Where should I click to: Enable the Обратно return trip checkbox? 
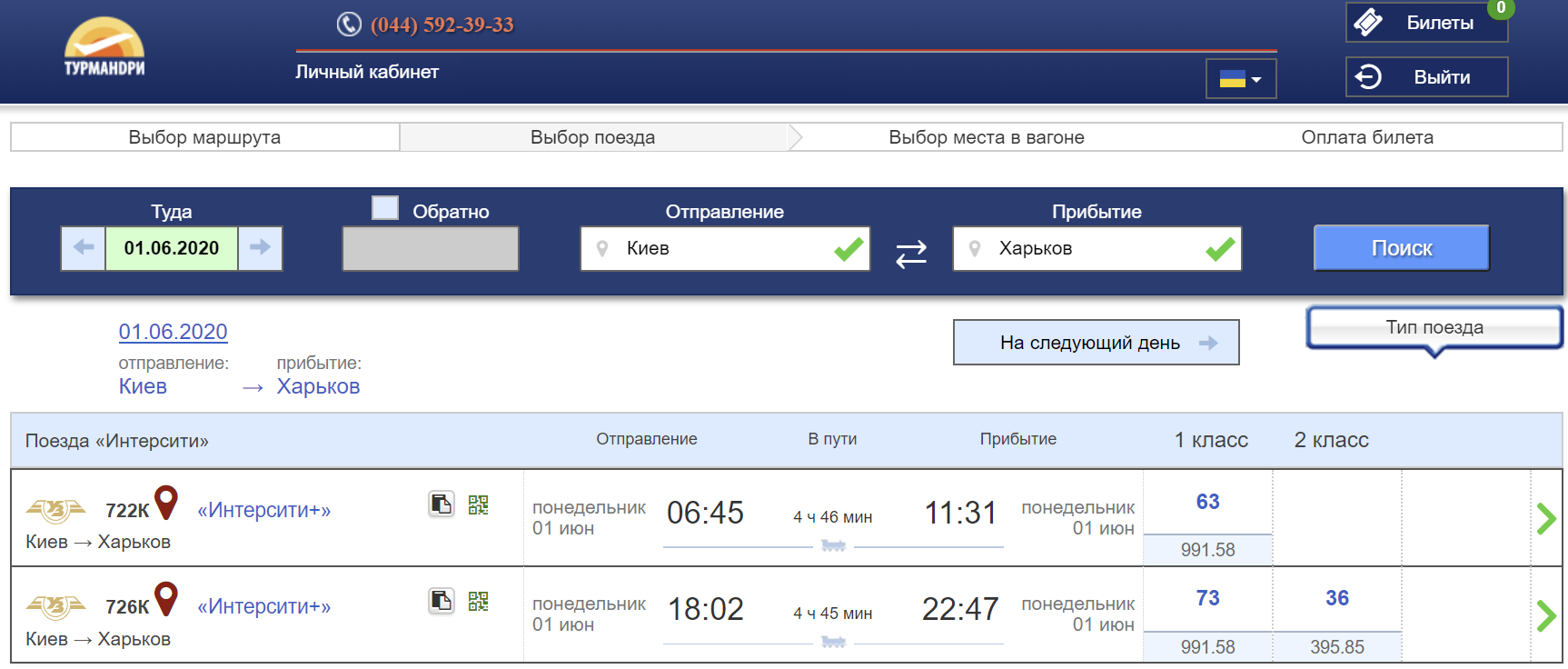(385, 208)
